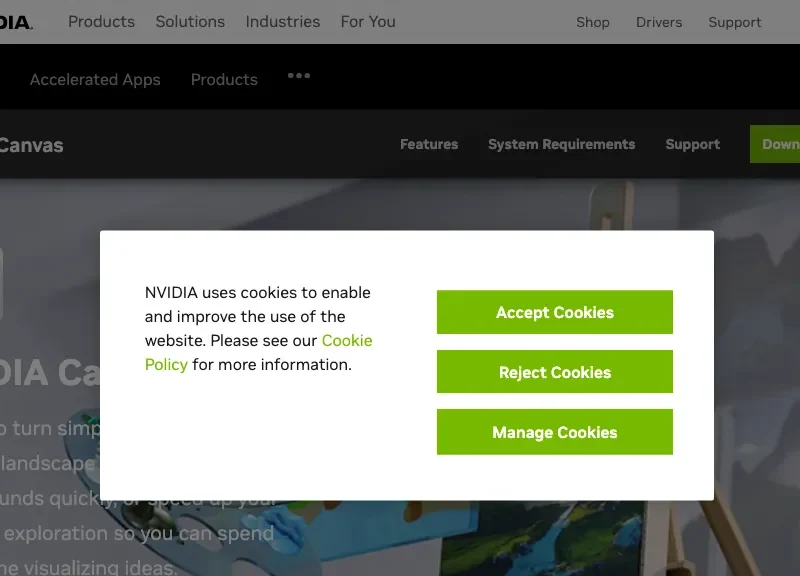
Task: Jump to the Features section
Action: pyautogui.click(x=429, y=144)
